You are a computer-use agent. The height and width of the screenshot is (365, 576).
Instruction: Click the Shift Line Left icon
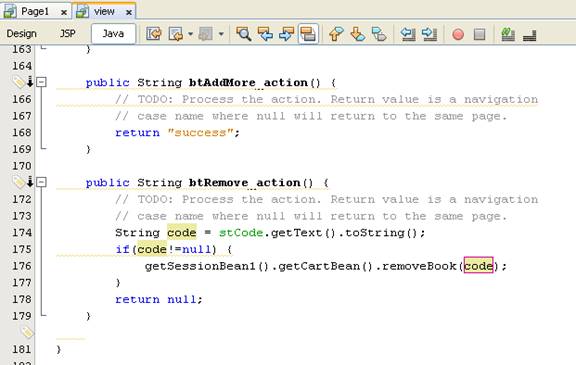pyautogui.click(x=408, y=34)
